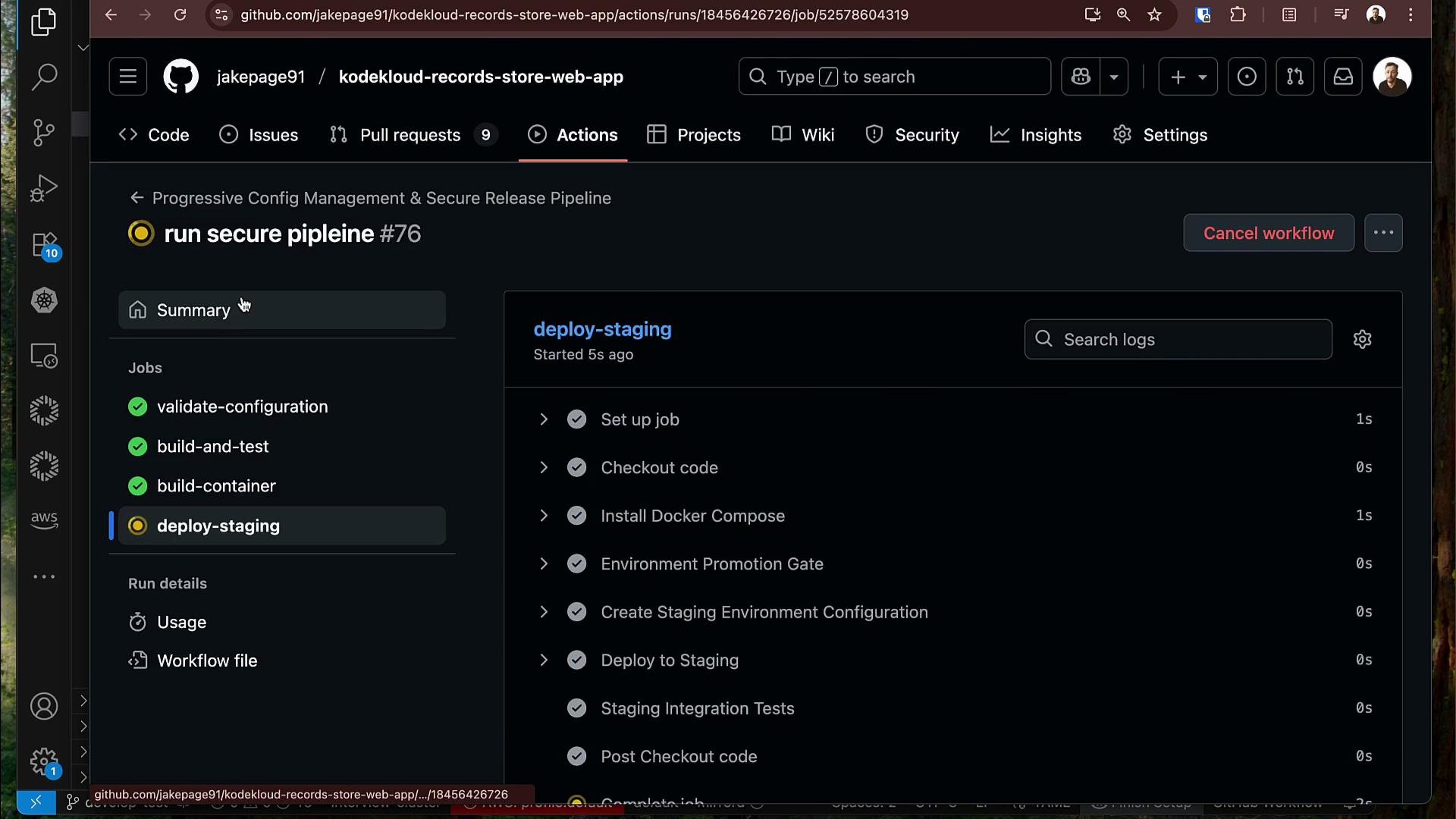This screenshot has width=1456, height=819.
Task: Open the Remote Explorer icon
Action: [x=44, y=356]
